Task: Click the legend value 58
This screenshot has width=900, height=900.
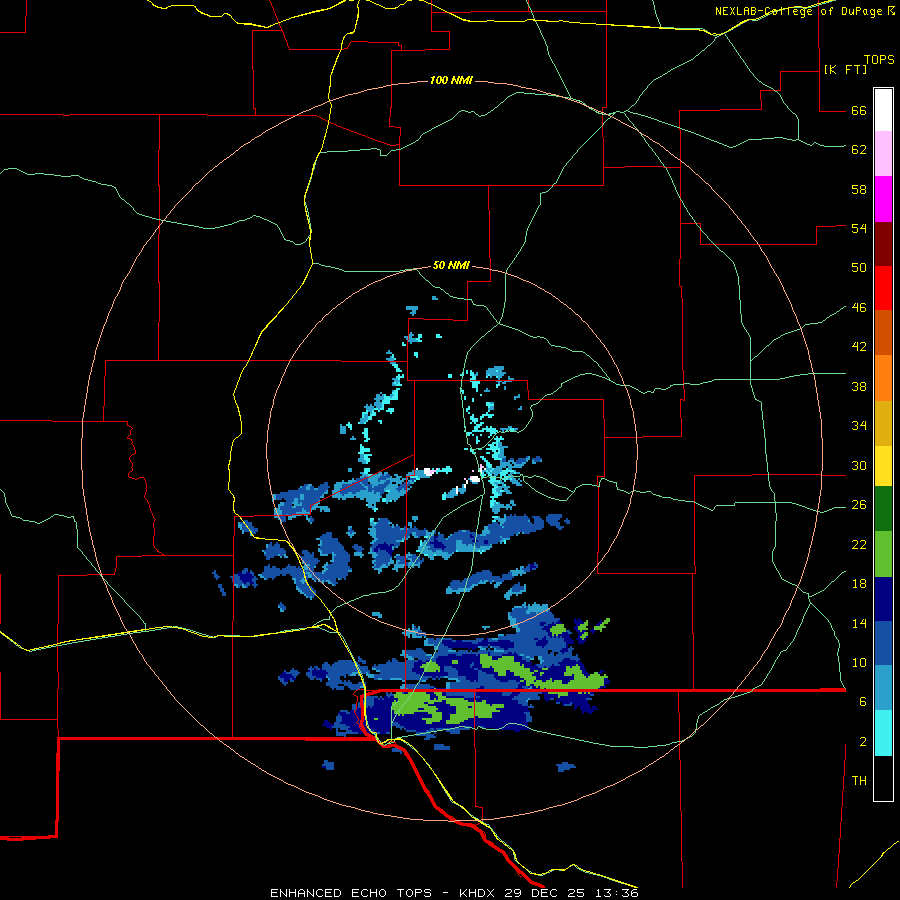Action: (x=859, y=189)
